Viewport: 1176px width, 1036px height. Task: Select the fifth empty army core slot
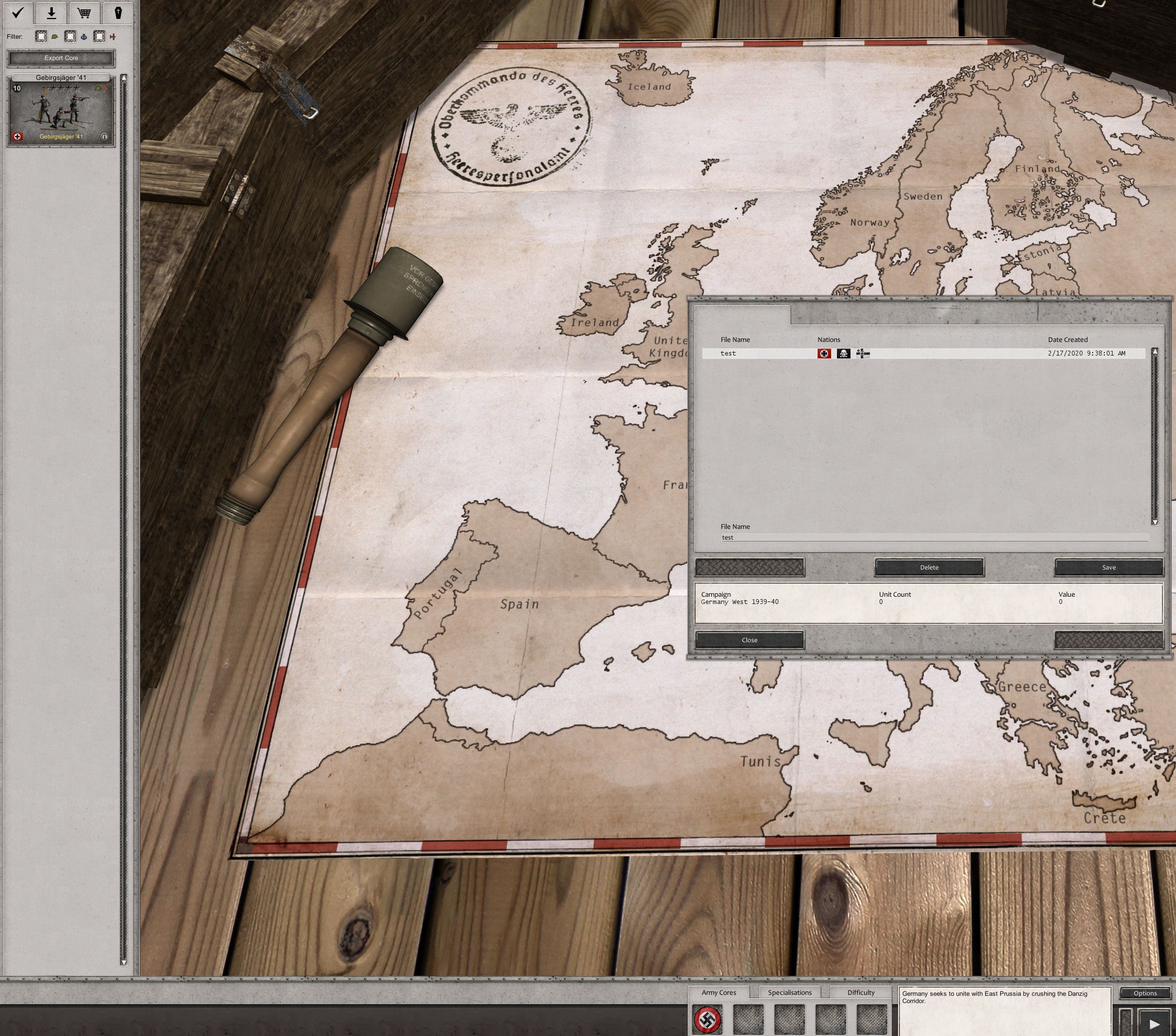[x=872, y=1020]
